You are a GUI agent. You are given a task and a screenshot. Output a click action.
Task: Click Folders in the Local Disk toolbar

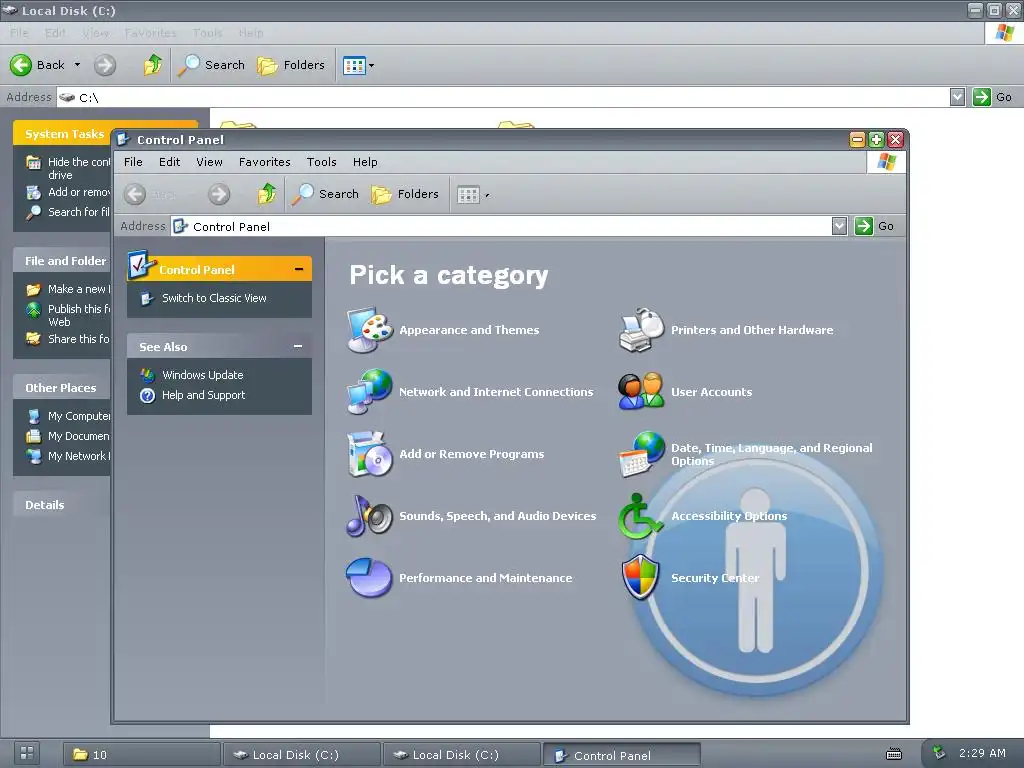291,65
